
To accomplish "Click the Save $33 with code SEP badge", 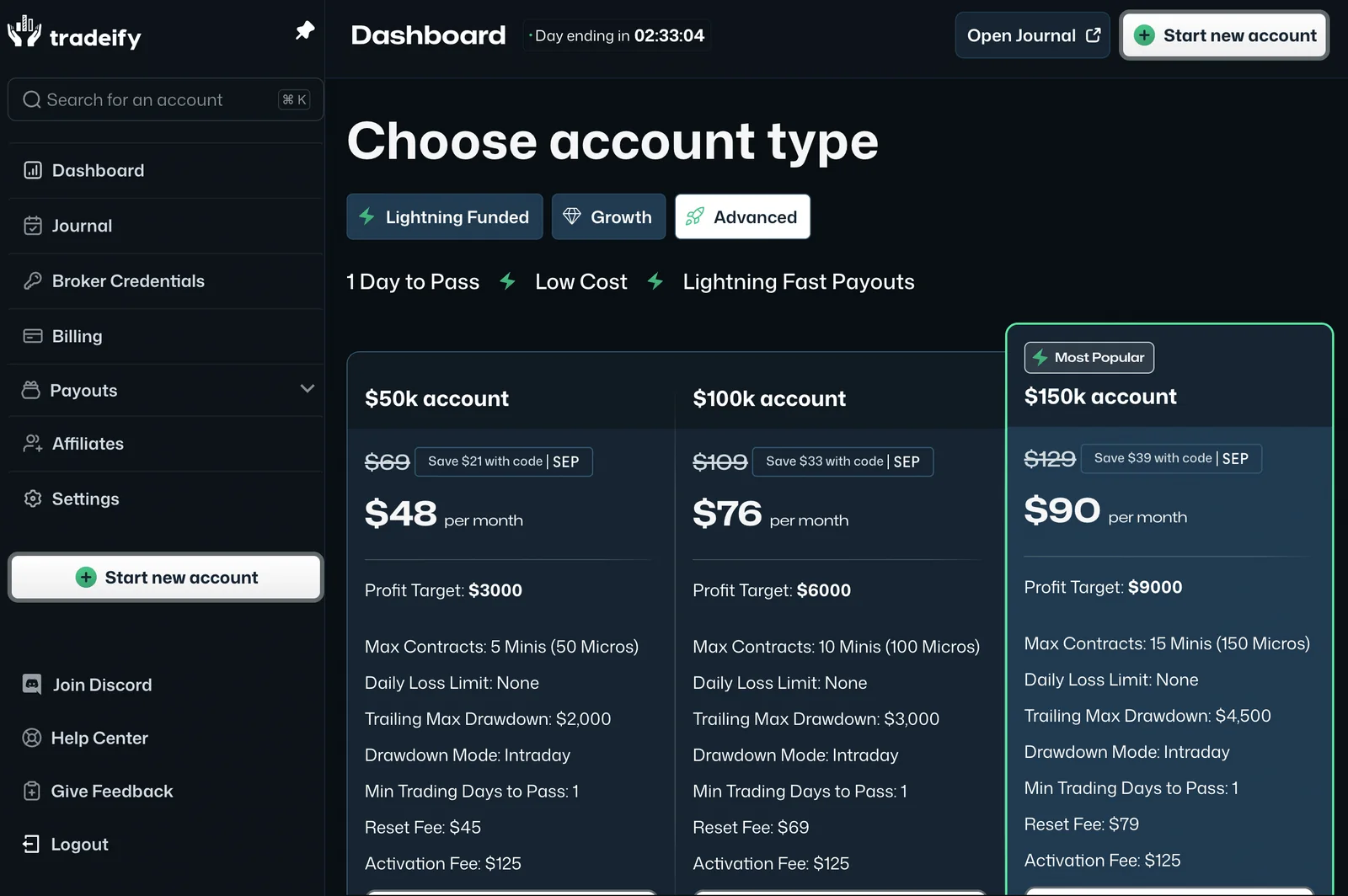I will tap(842, 461).
